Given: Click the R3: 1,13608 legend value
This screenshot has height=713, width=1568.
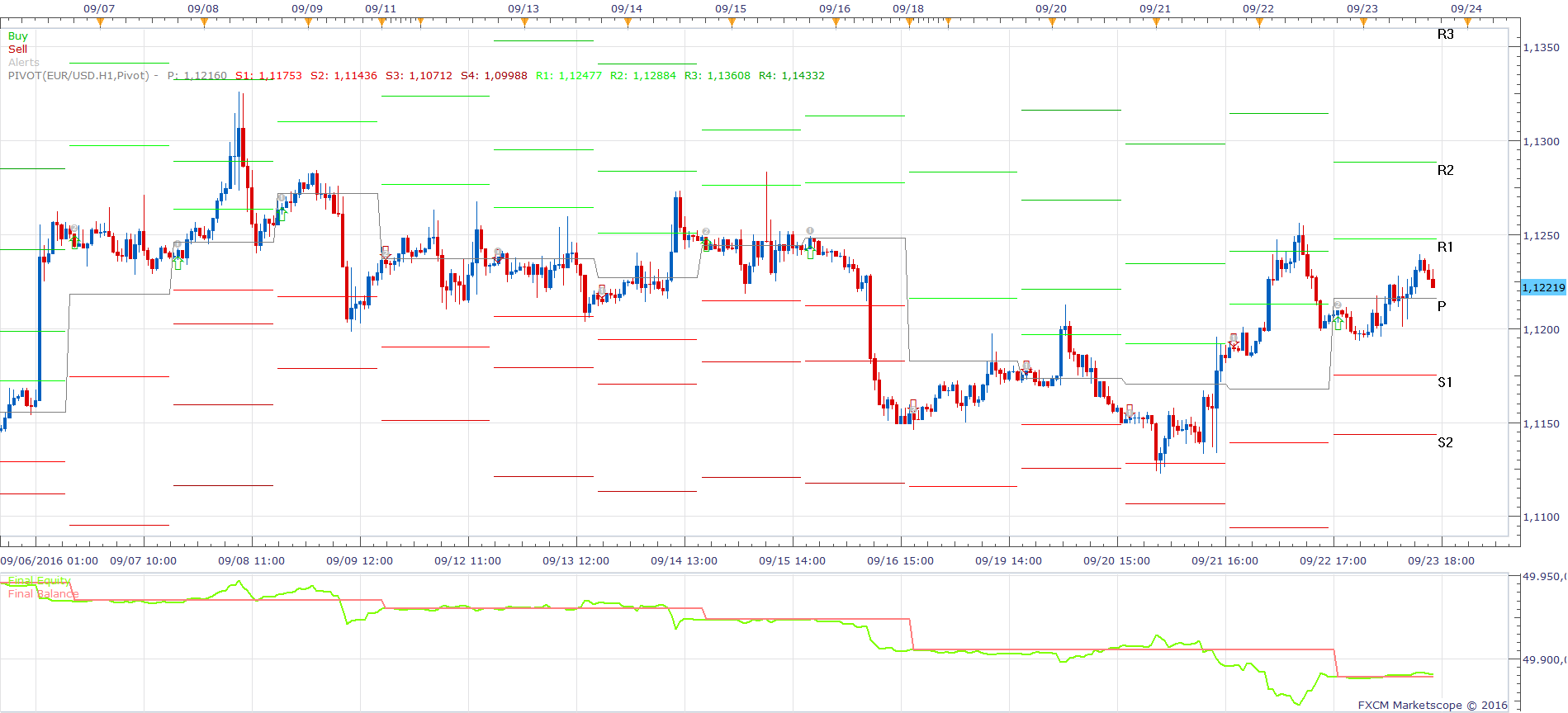Looking at the screenshot, I should coord(717,76).
